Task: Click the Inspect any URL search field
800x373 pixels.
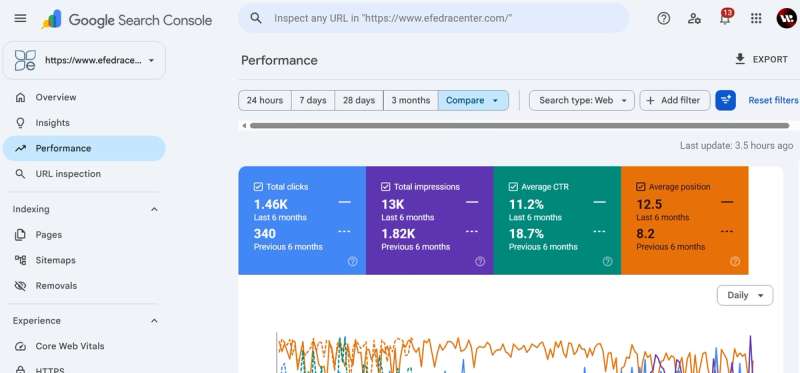Action: (434, 19)
